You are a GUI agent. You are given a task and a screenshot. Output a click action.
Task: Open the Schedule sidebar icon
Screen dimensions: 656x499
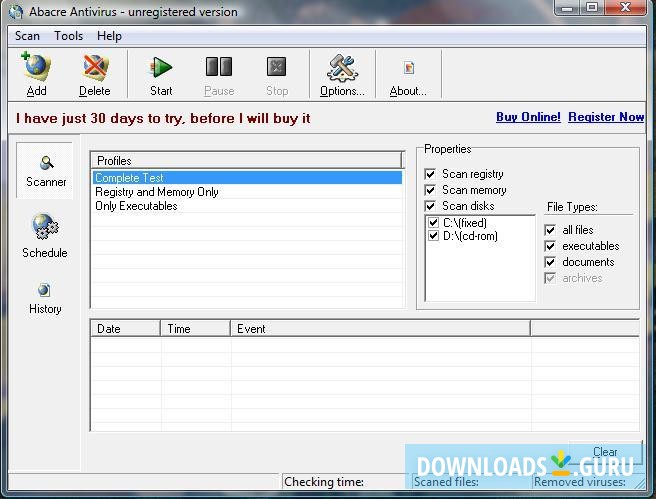coord(45,226)
